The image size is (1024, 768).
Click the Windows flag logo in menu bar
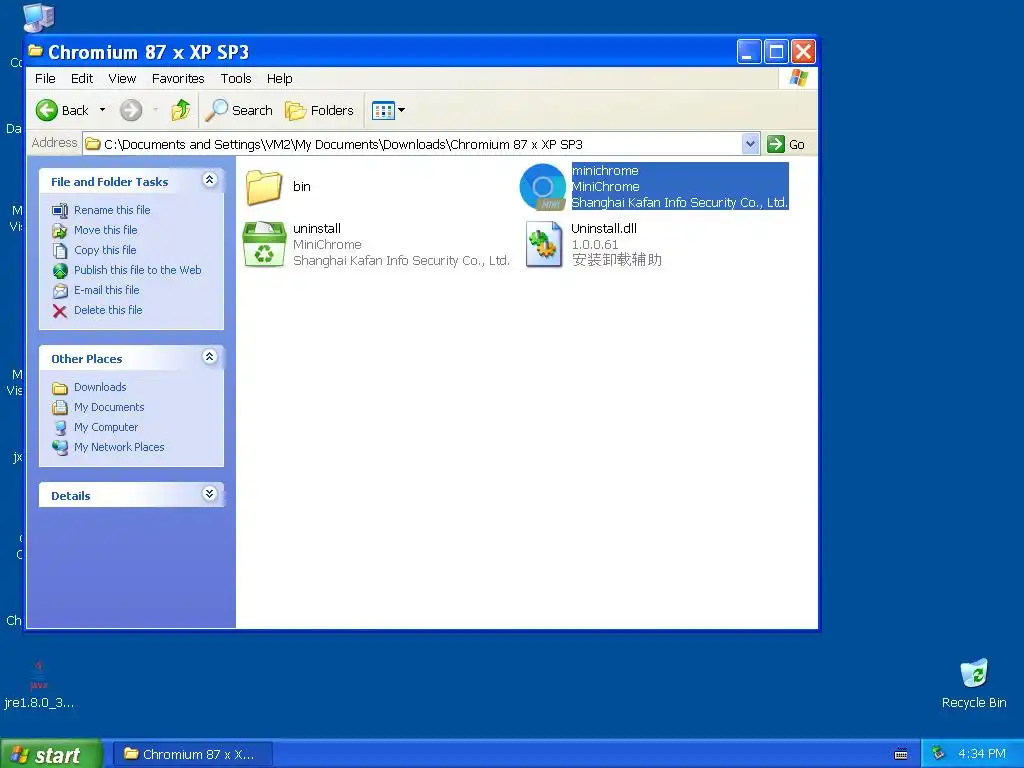tap(798, 78)
